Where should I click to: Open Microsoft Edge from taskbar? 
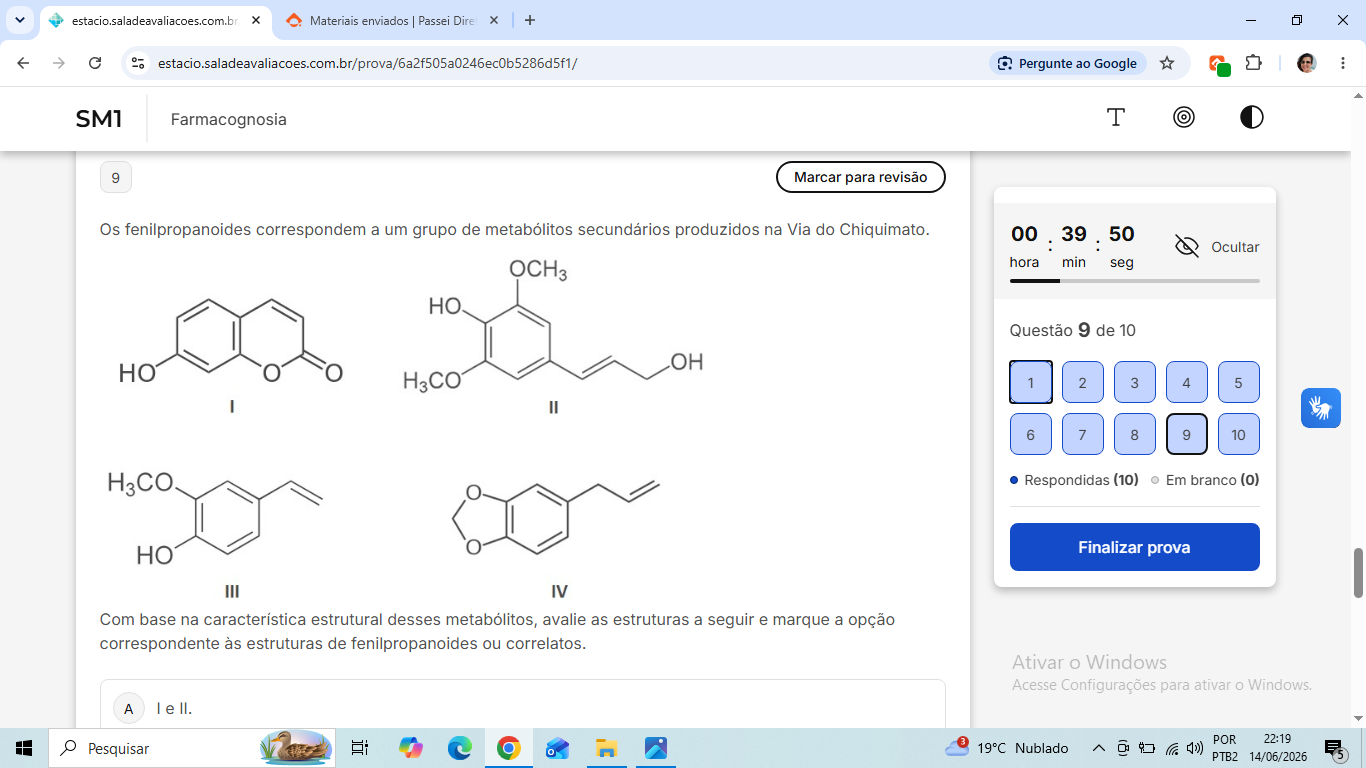coord(459,748)
